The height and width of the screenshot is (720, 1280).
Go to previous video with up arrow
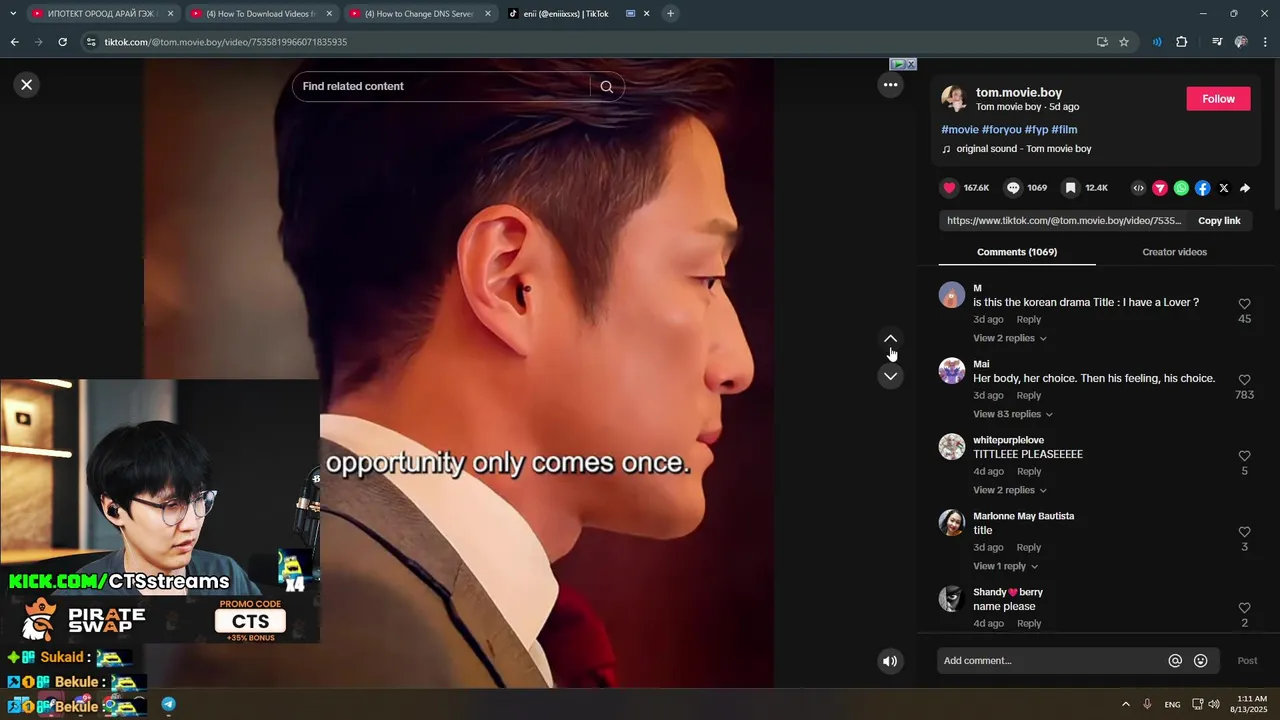pos(890,339)
